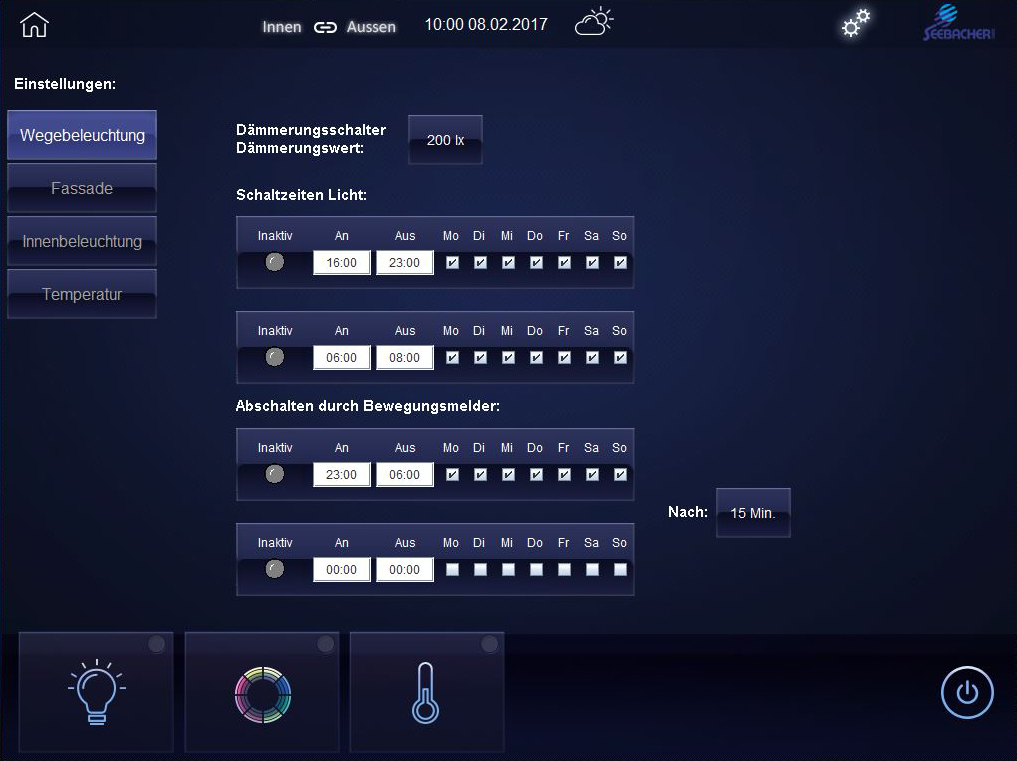1017x761 pixels.
Task: Switch to the Fassade settings tab
Action: pos(82,188)
